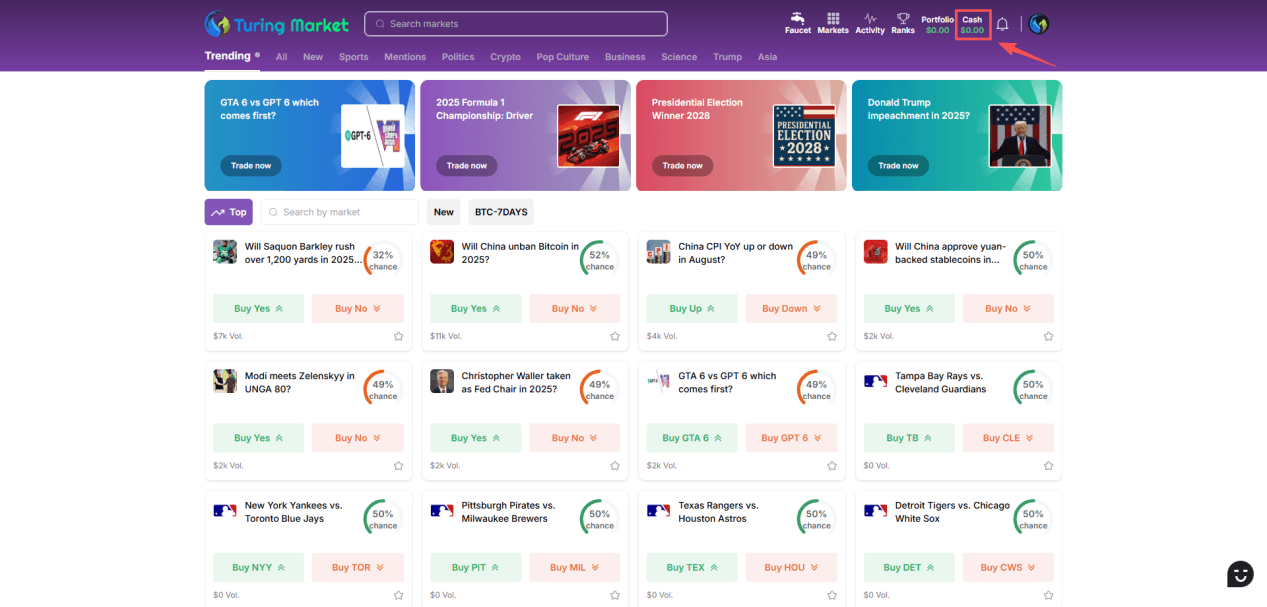This screenshot has width=1267, height=607.
Task: Buy Up on China CPI market
Action: point(692,309)
